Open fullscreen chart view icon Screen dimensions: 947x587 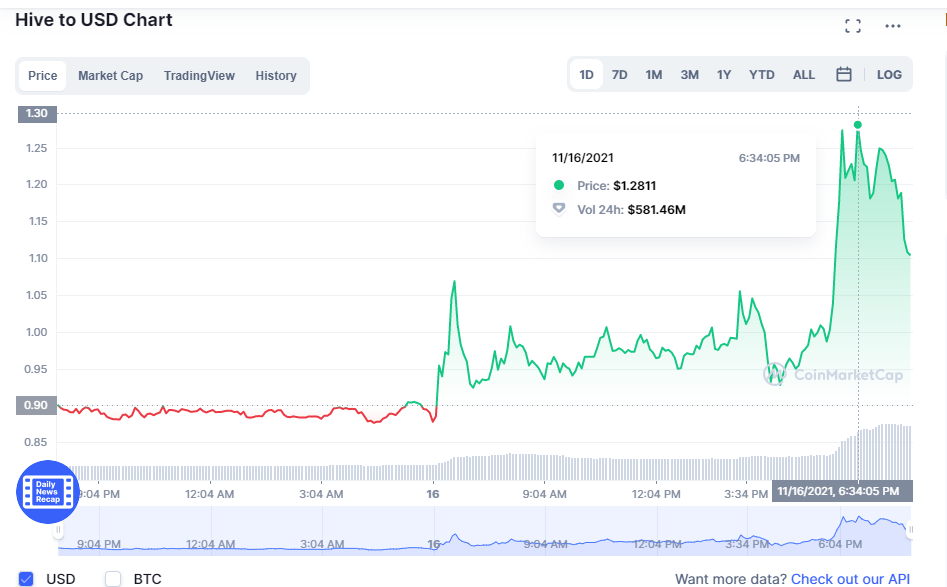point(853,26)
